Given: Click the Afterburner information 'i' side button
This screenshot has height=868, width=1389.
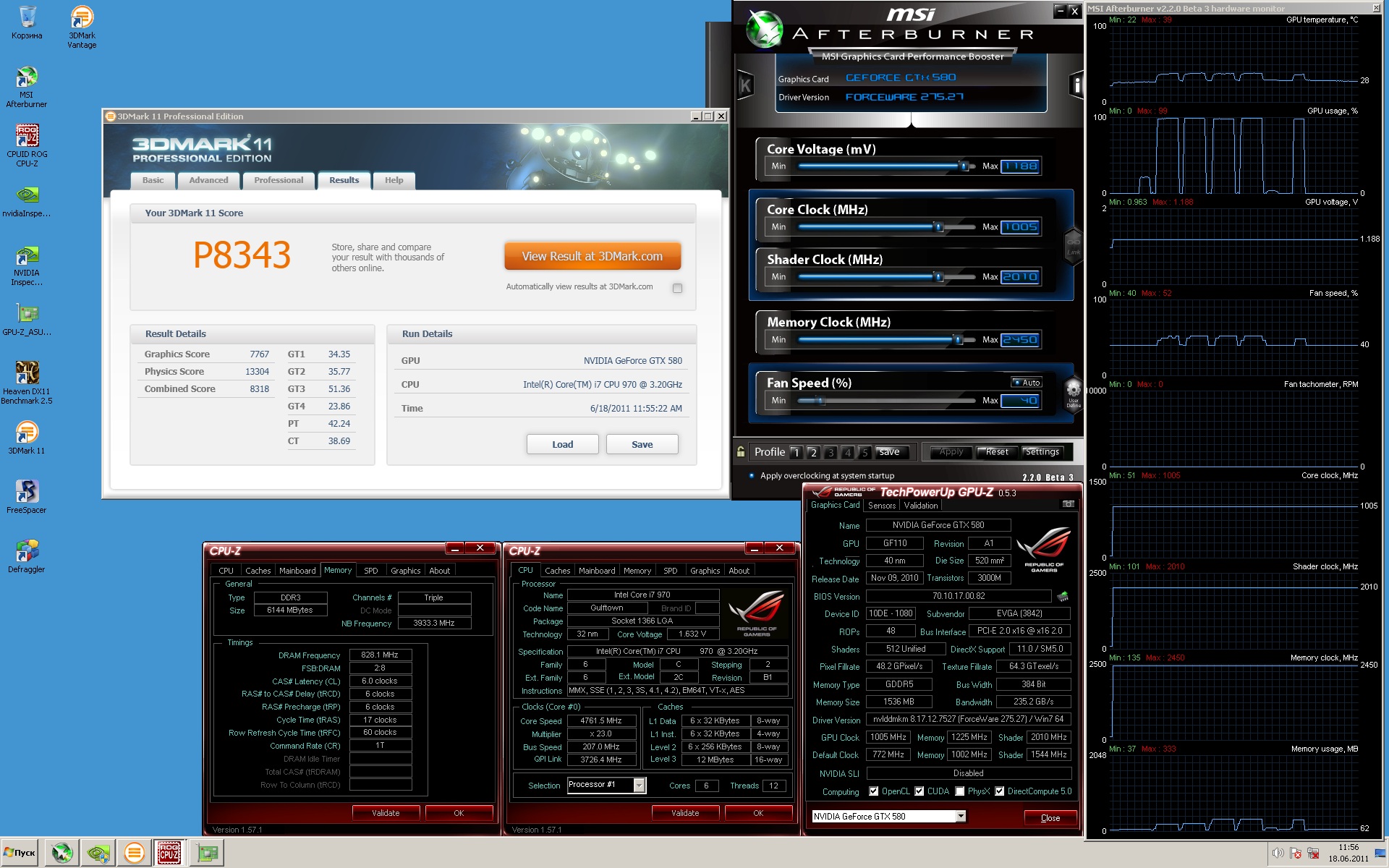Looking at the screenshot, I should [x=1076, y=85].
